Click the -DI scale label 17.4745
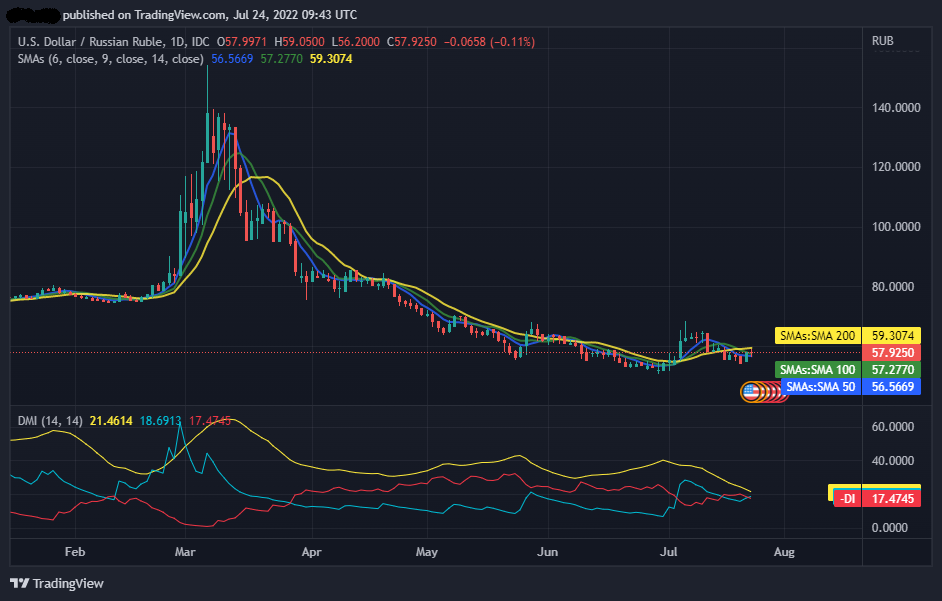 coord(877,498)
